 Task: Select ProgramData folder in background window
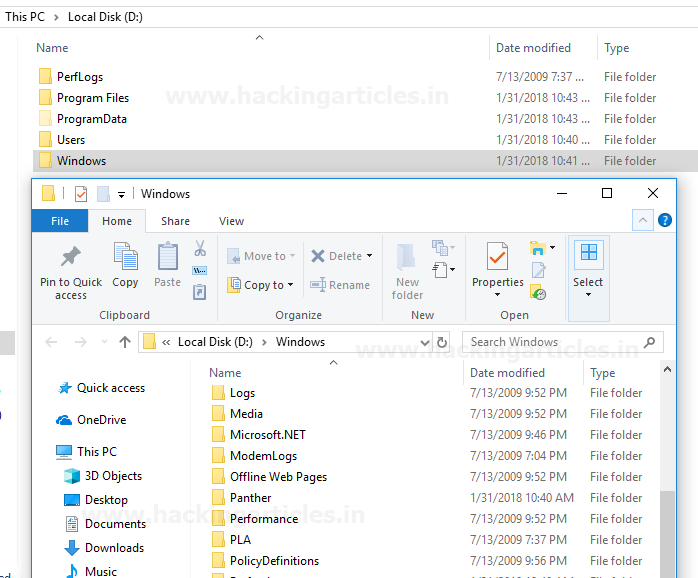pyautogui.click(x=83, y=119)
